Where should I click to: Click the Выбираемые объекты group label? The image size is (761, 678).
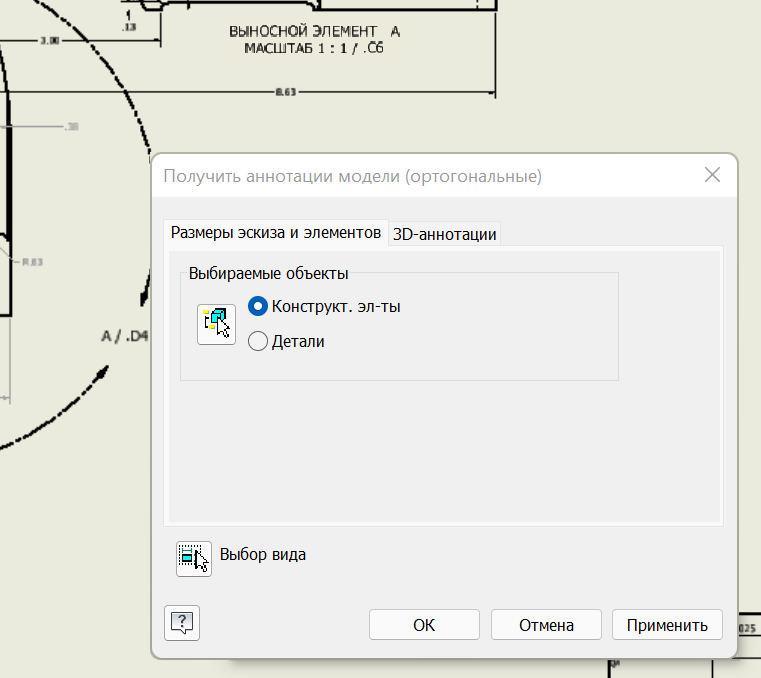point(268,273)
